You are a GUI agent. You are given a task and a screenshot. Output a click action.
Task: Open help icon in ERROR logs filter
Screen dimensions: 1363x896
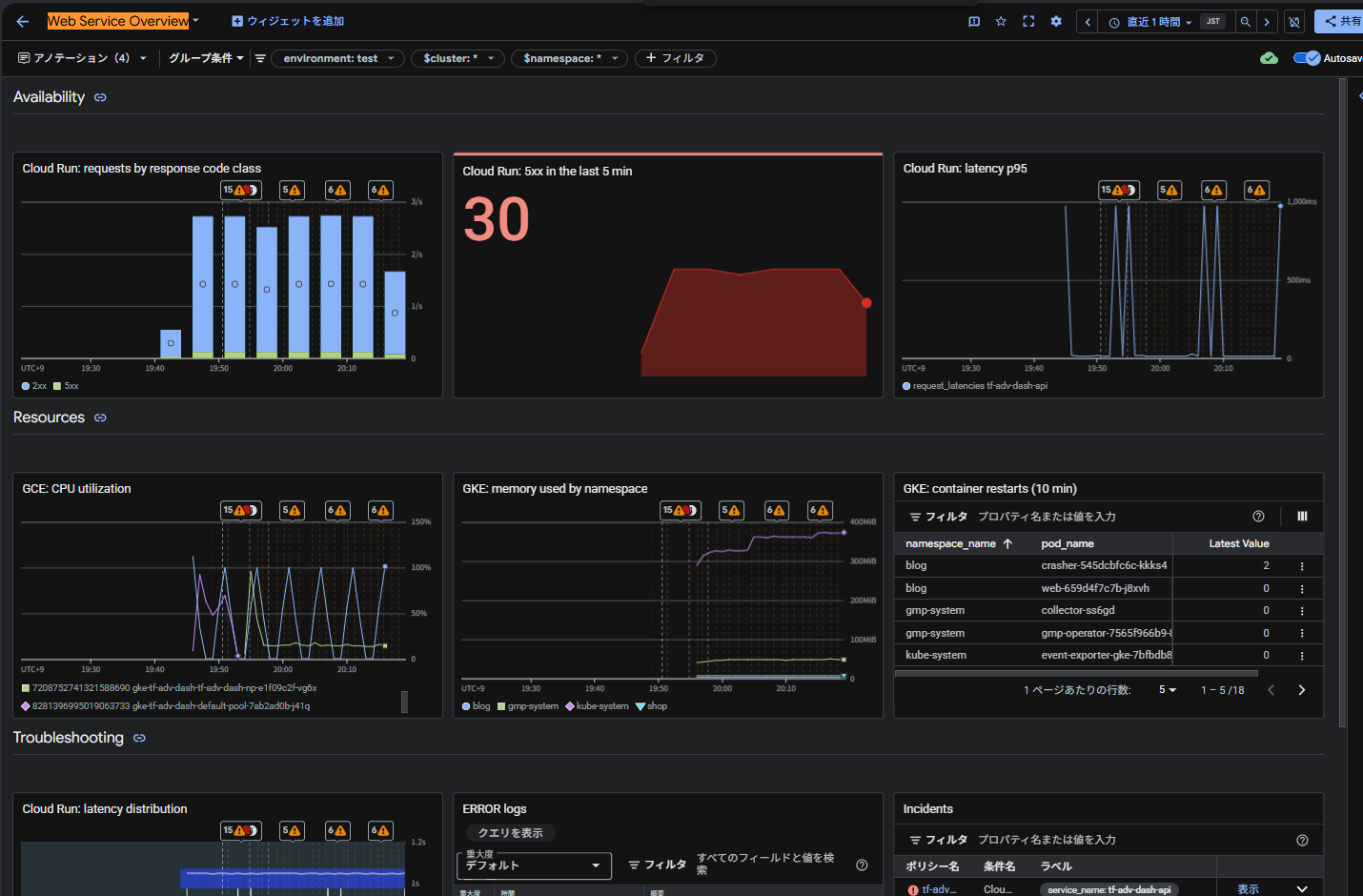862,865
